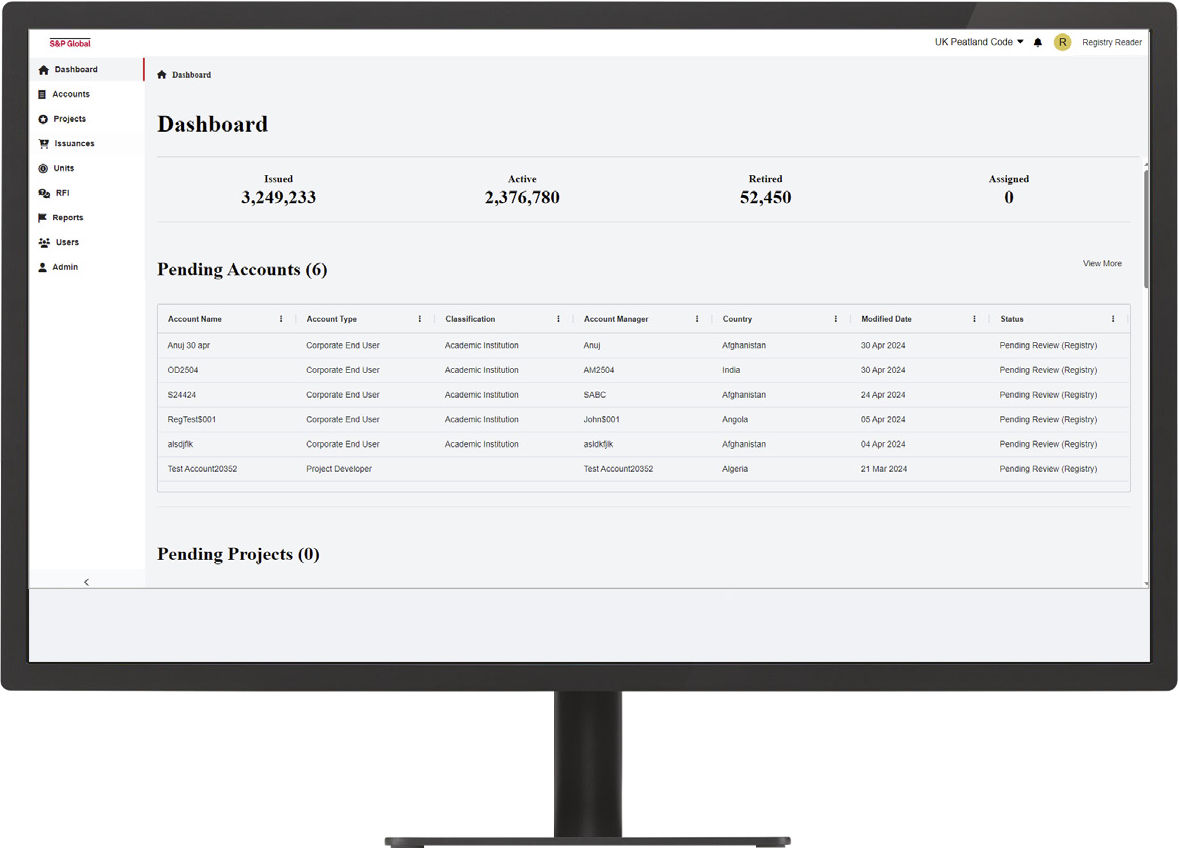This screenshot has height=864, width=1179.
Task: Open Account Name column options menu
Action: pyautogui.click(x=281, y=319)
